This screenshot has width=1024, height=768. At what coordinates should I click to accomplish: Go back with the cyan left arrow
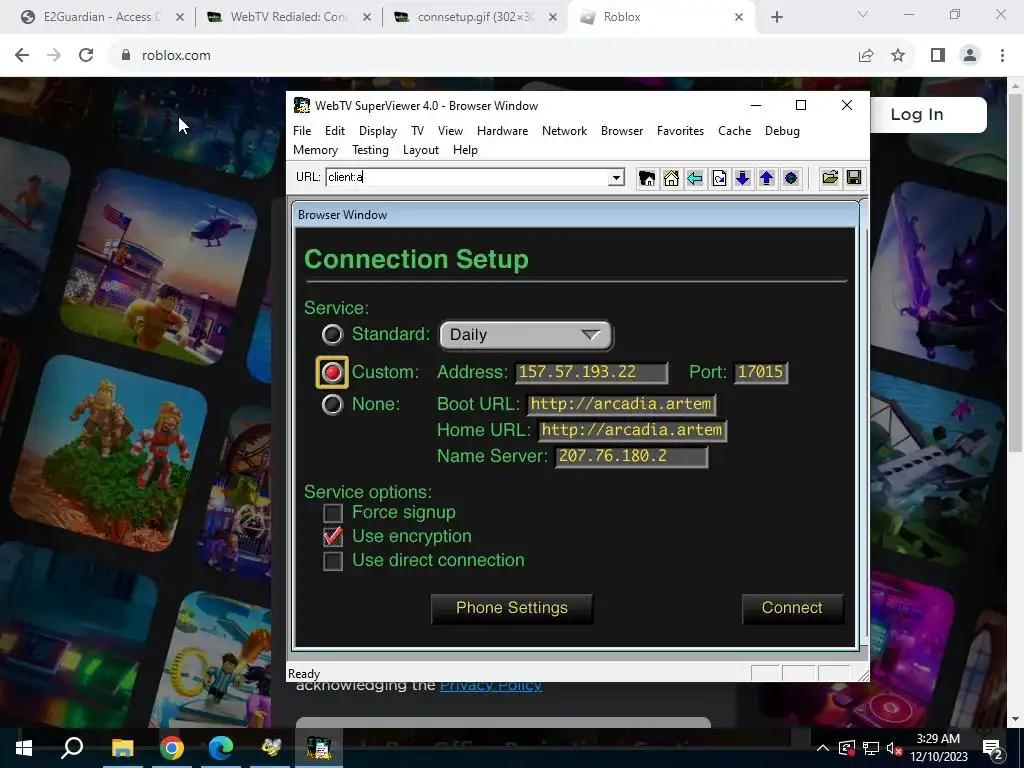[x=695, y=178]
